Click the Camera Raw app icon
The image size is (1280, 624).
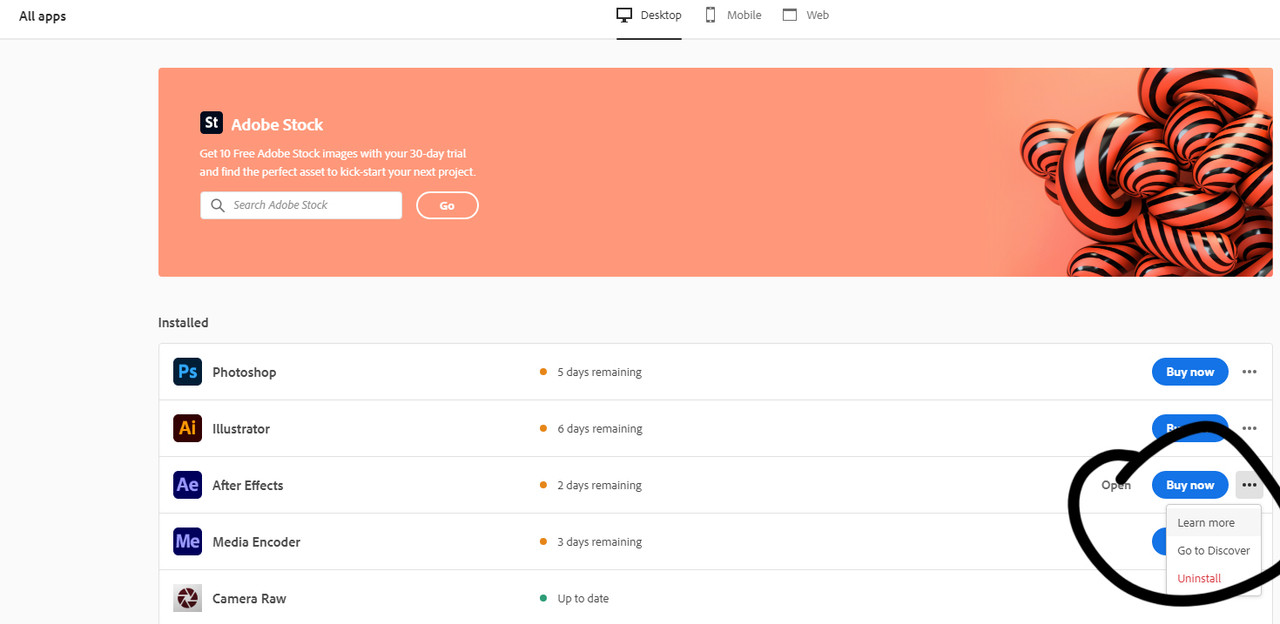click(187, 598)
